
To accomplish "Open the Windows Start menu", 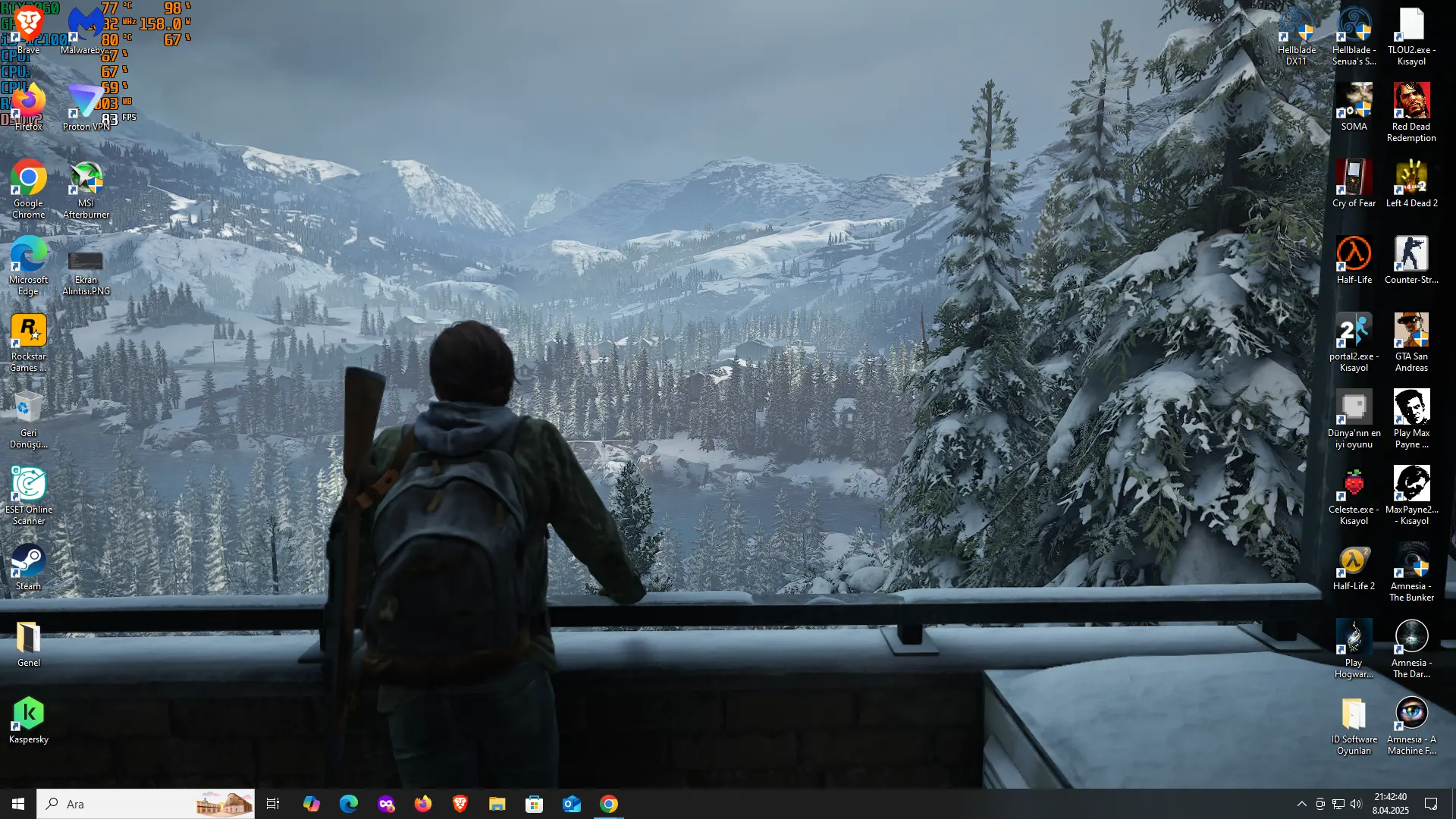I will 18,804.
